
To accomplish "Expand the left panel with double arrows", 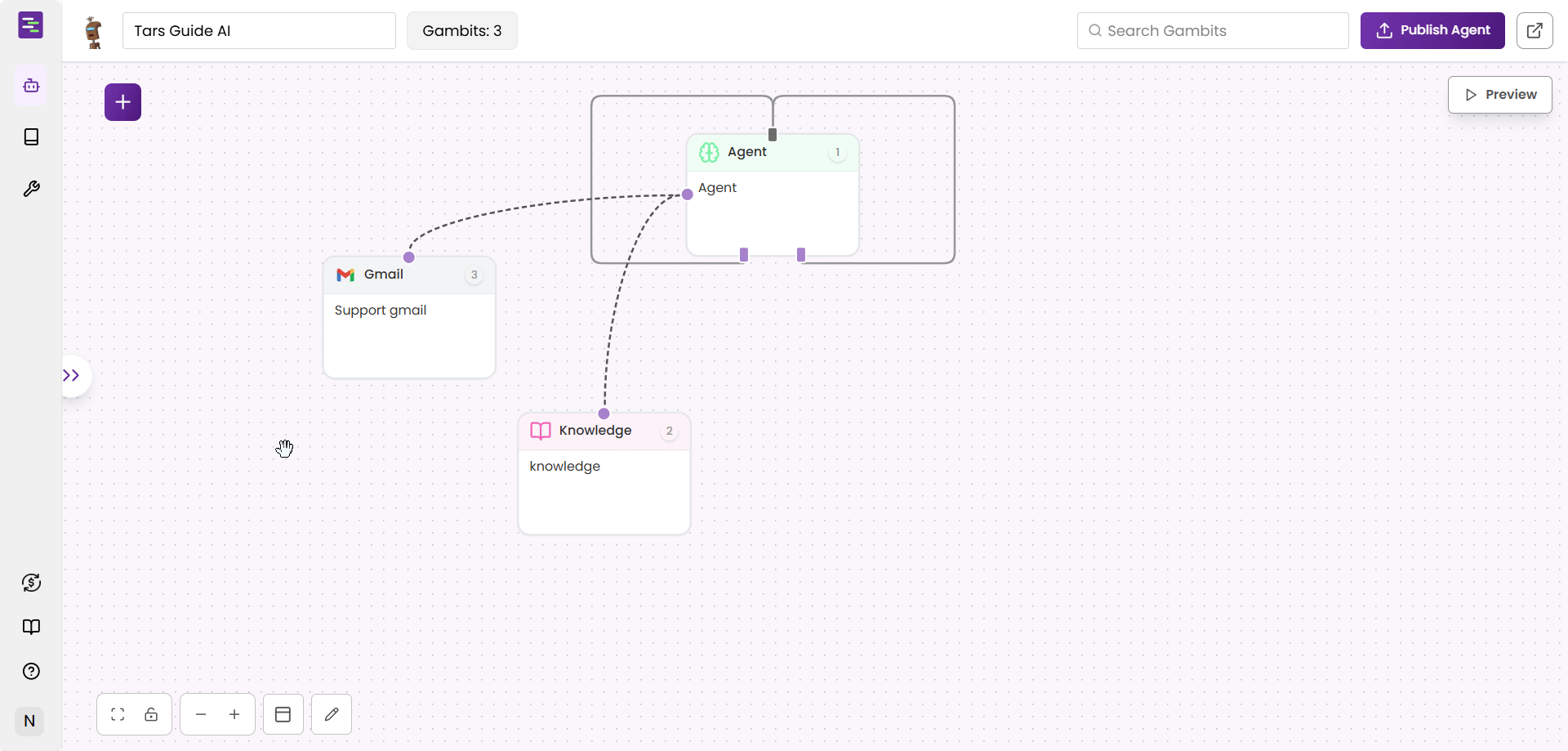I will pyautogui.click(x=72, y=375).
